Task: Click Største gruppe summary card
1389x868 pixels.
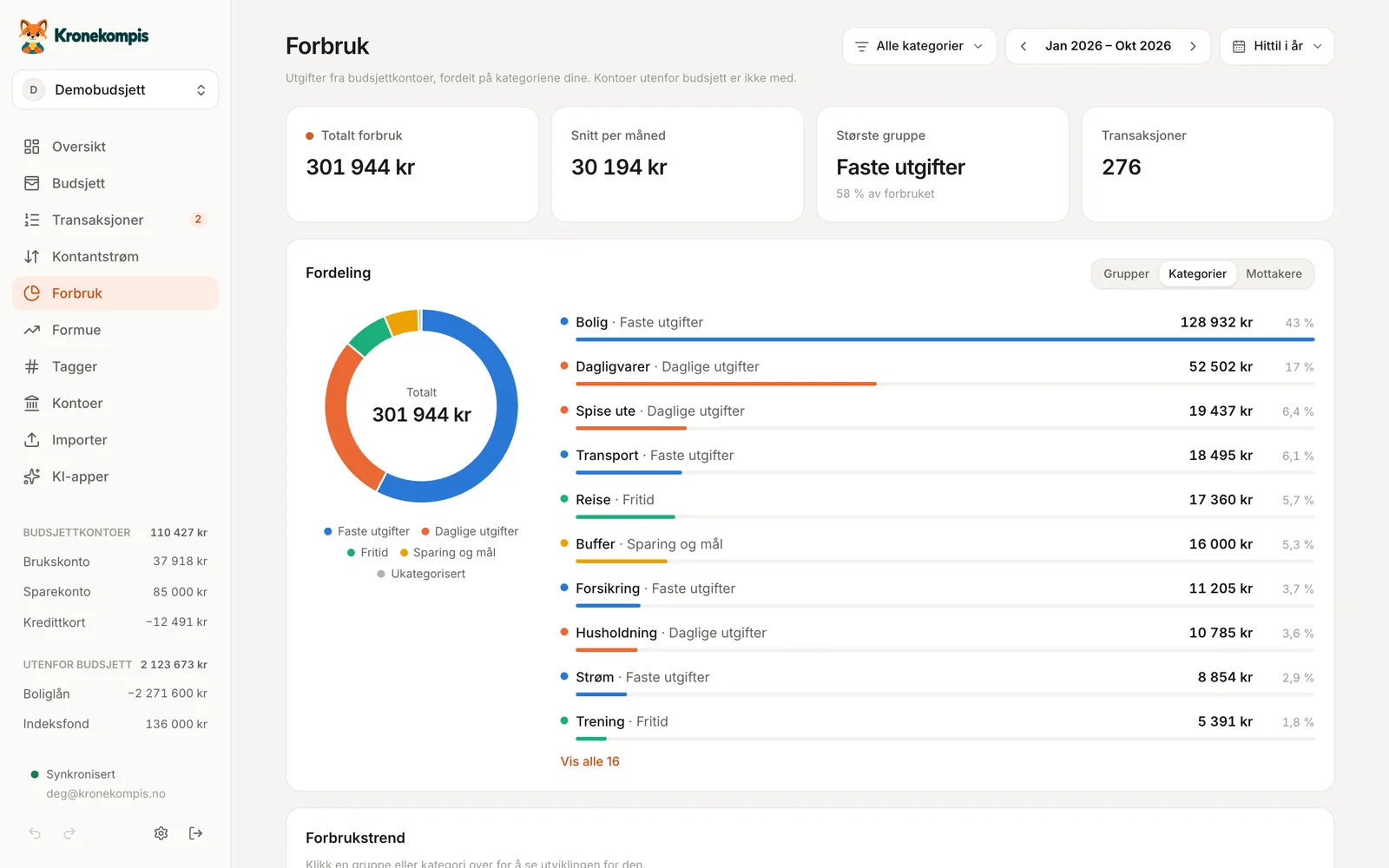Action: coord(943,164)
